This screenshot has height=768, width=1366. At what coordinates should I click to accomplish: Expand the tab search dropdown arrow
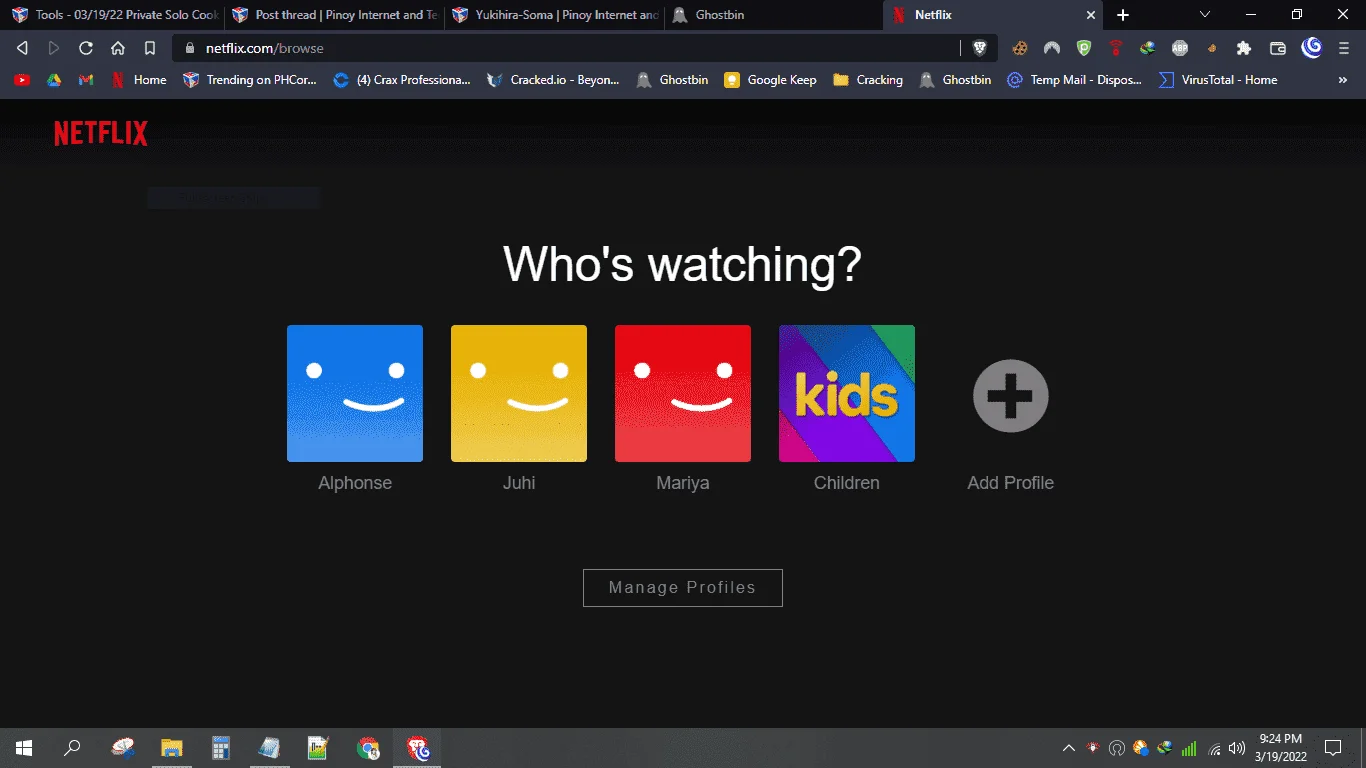[1205, 15]
